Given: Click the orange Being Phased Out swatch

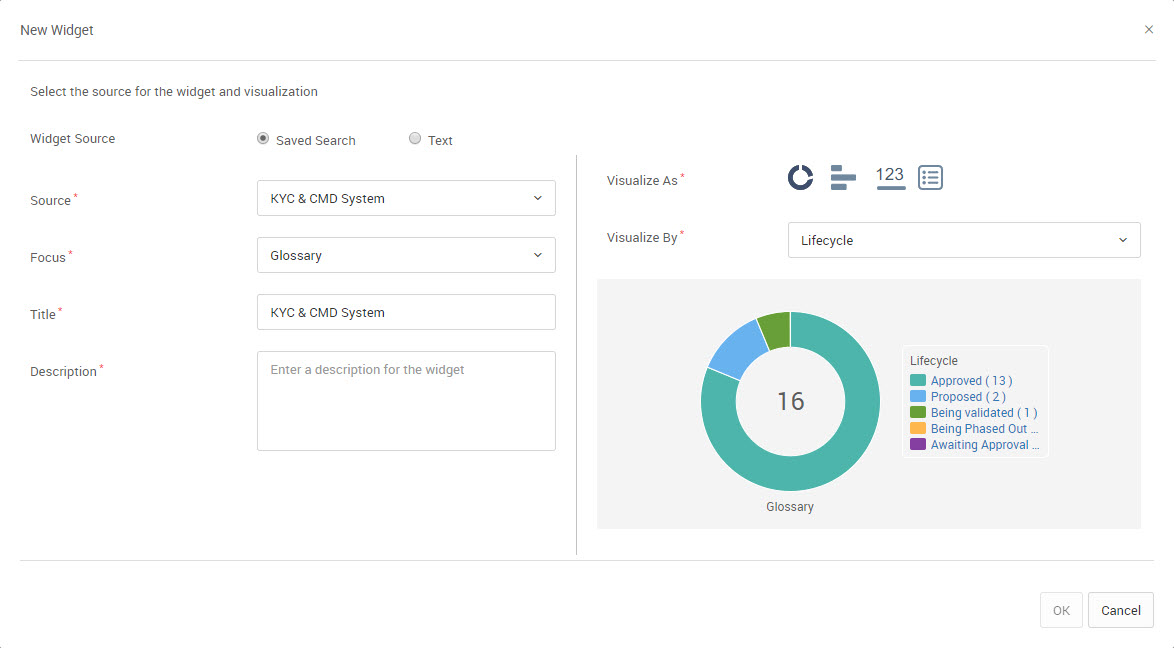Looking at the screenshot, I should coord(918,429).
